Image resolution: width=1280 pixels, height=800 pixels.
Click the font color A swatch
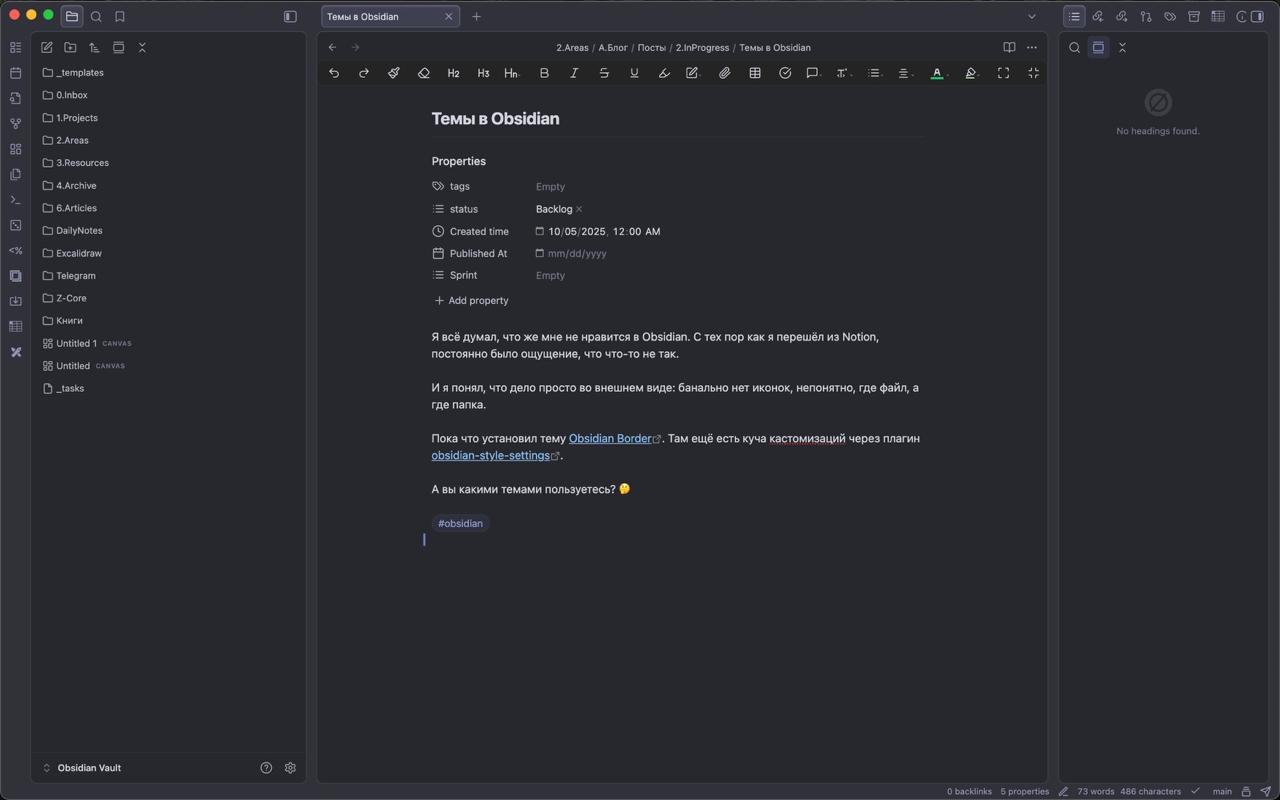(x=936, y=73)
